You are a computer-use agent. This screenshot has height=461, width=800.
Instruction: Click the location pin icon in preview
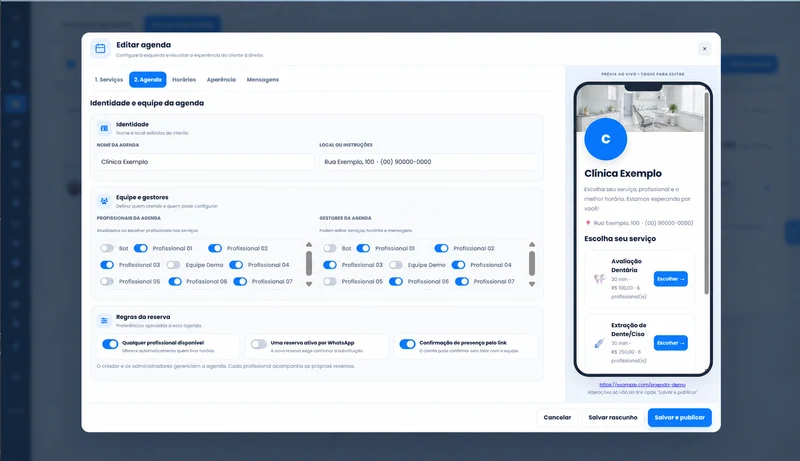(x=588, y=223)
